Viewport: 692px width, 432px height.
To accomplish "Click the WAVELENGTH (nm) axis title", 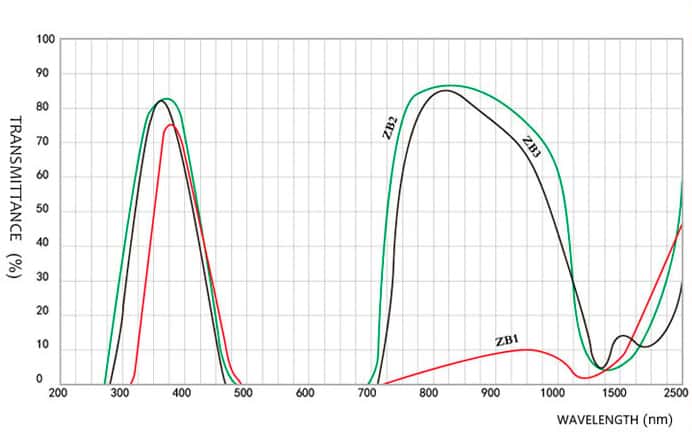I will point(614,419).
